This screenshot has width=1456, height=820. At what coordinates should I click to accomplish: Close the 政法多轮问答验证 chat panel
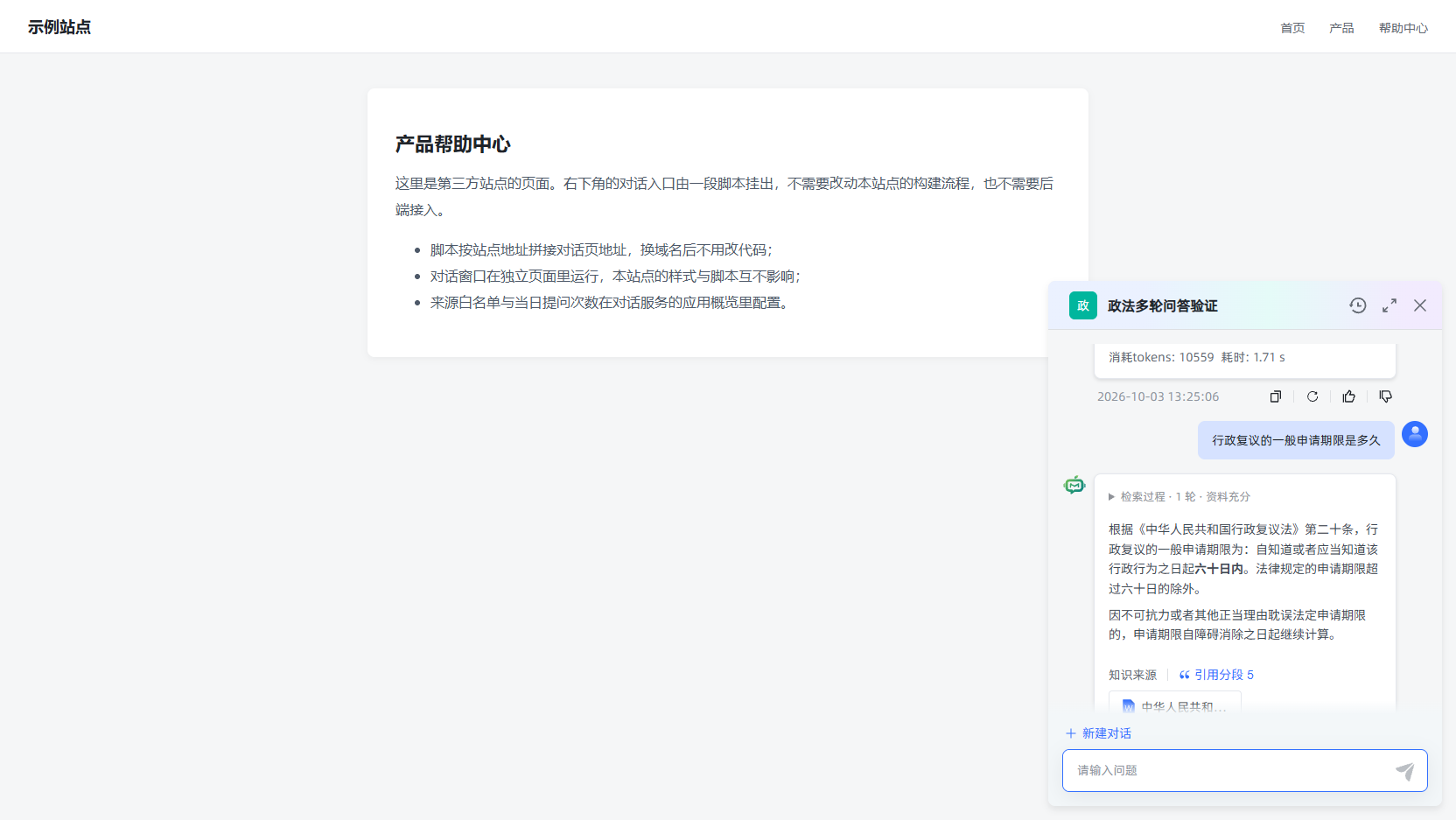tap(1420, 305)
